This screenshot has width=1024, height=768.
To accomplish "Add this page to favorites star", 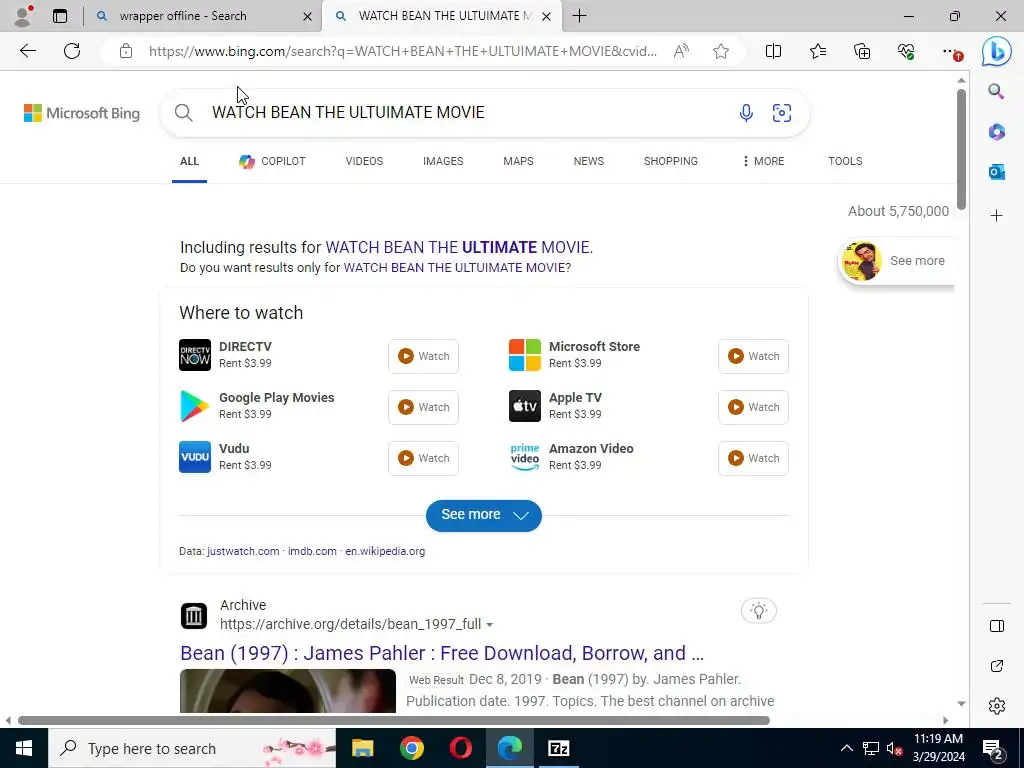I will [721, 51].
